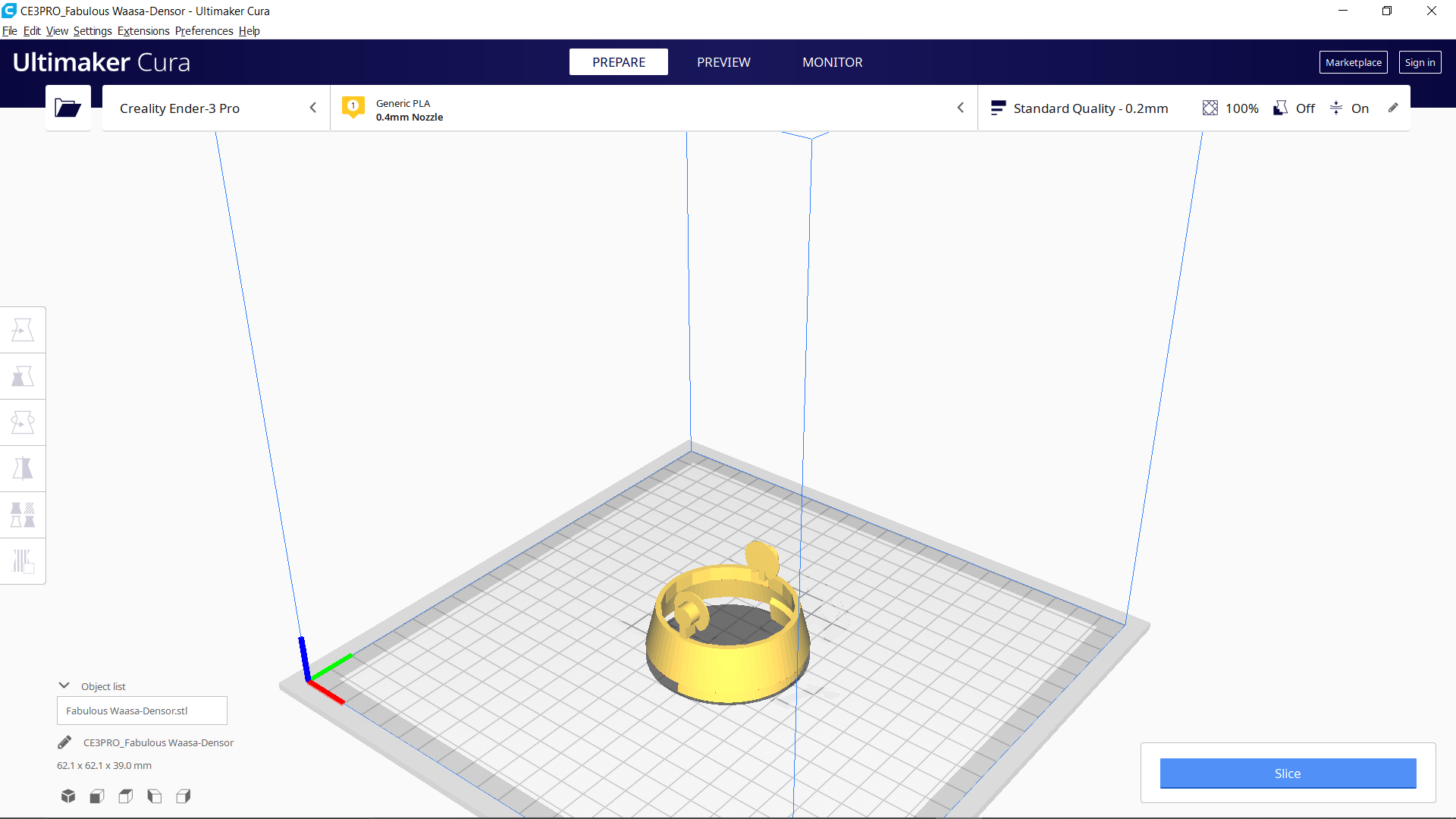Toggle adhesion setting from On
The width and height of the screenshot is (1456, 819).
(x=1351, y=108)
